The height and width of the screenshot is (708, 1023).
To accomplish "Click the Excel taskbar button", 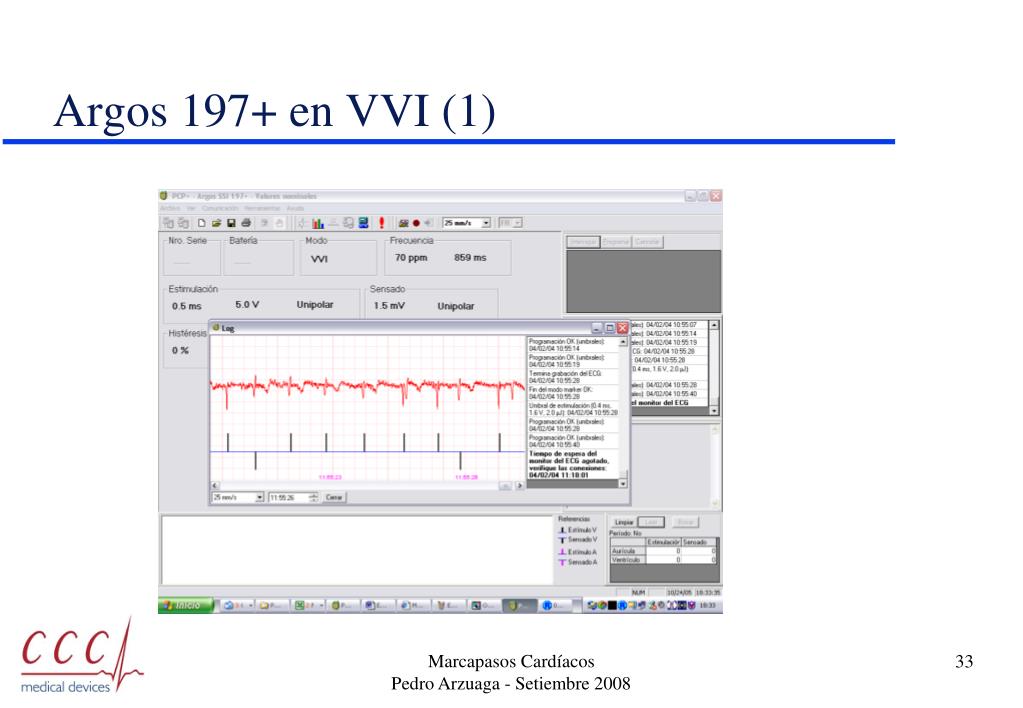I will 309,606.
